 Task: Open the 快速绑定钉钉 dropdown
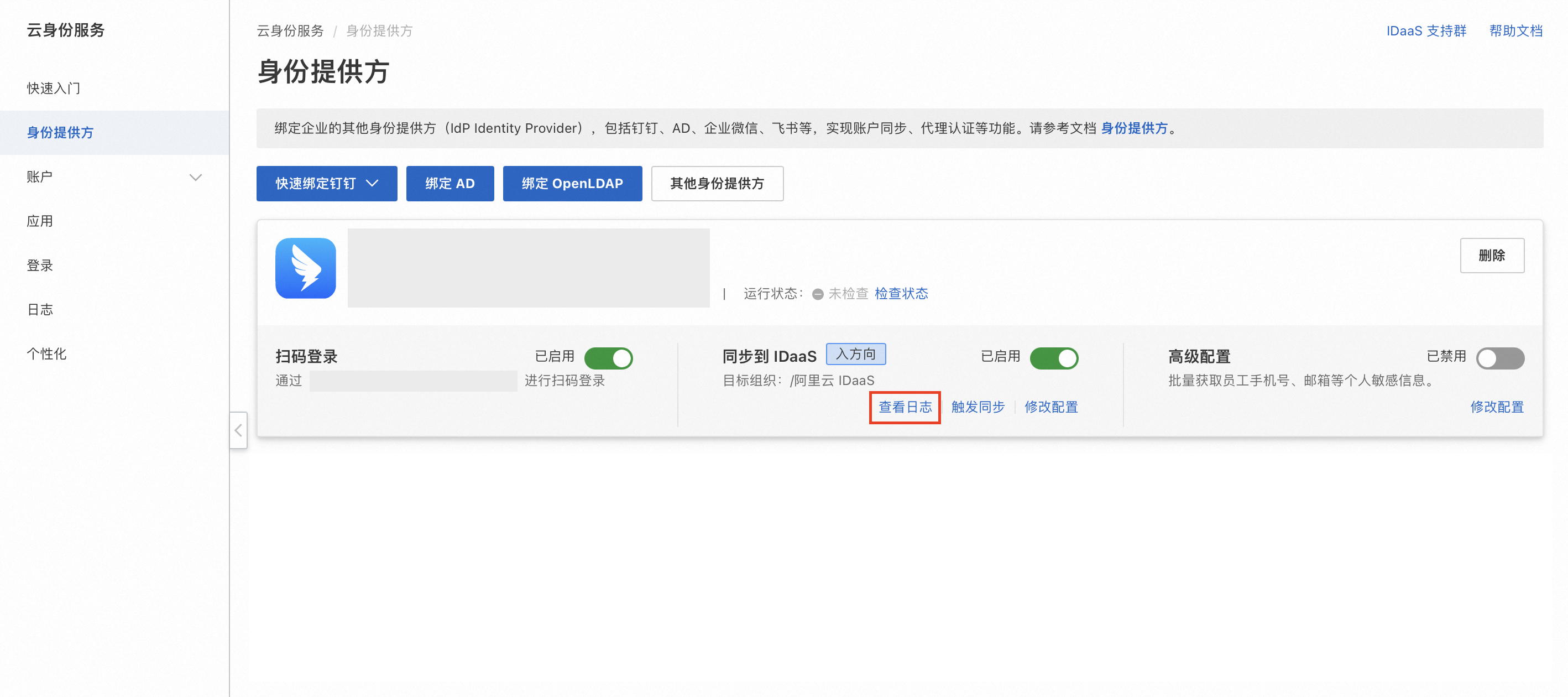tap(327, 184)
